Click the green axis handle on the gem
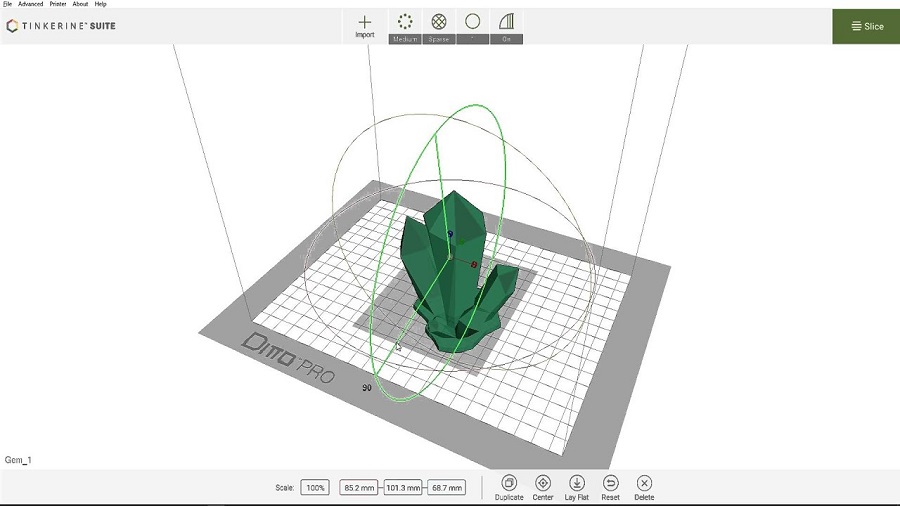The height and width of the screenshot is (506, 900). click(x=462, y=242)
